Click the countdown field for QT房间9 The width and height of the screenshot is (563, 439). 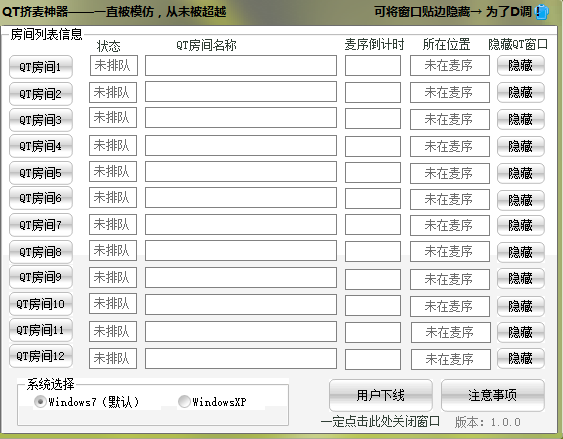(373, 279)
